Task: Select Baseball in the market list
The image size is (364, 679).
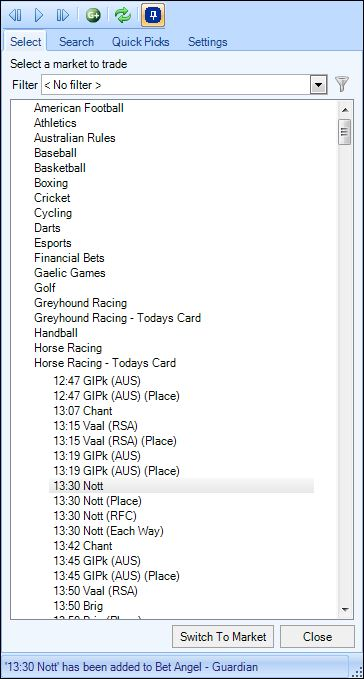Action: tap(55, 153)
